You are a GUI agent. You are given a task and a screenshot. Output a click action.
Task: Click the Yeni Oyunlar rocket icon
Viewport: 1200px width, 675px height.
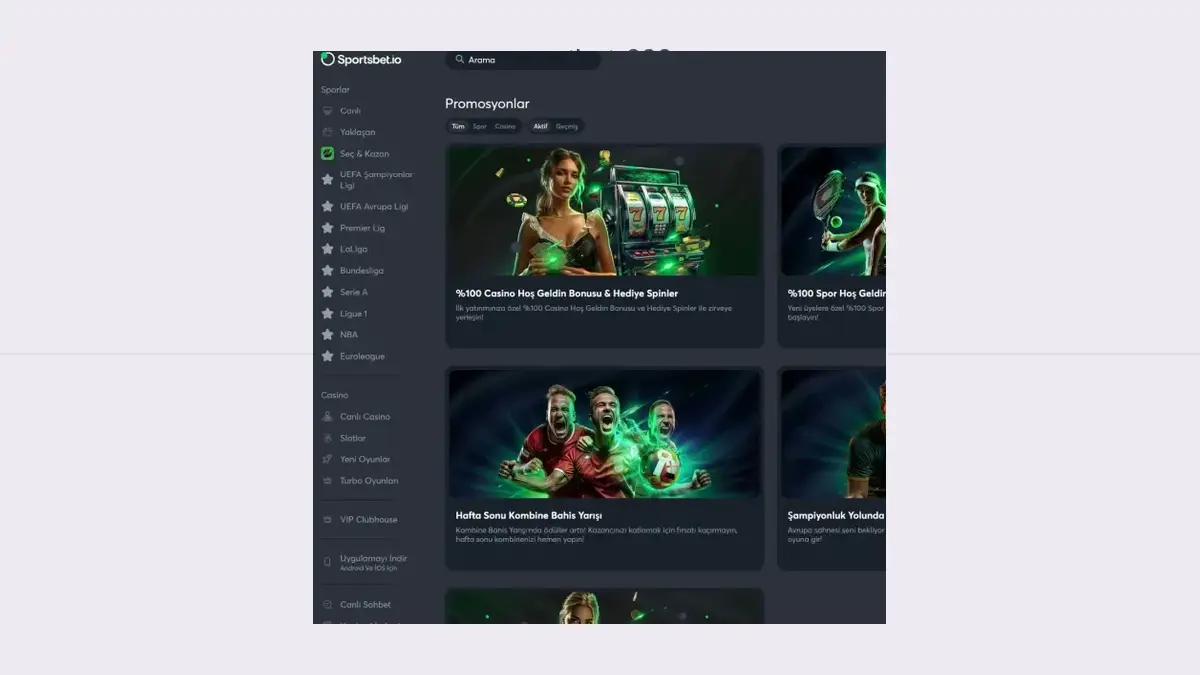pyautogui.click(x=327, y=460)
